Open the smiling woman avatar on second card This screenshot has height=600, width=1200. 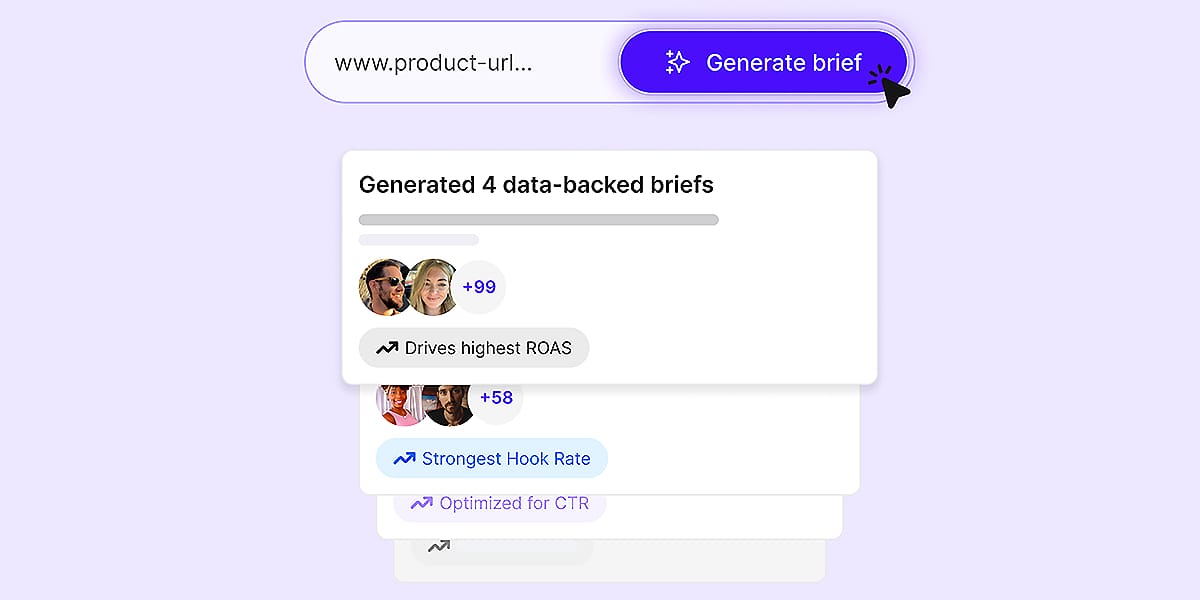[401, 403]
